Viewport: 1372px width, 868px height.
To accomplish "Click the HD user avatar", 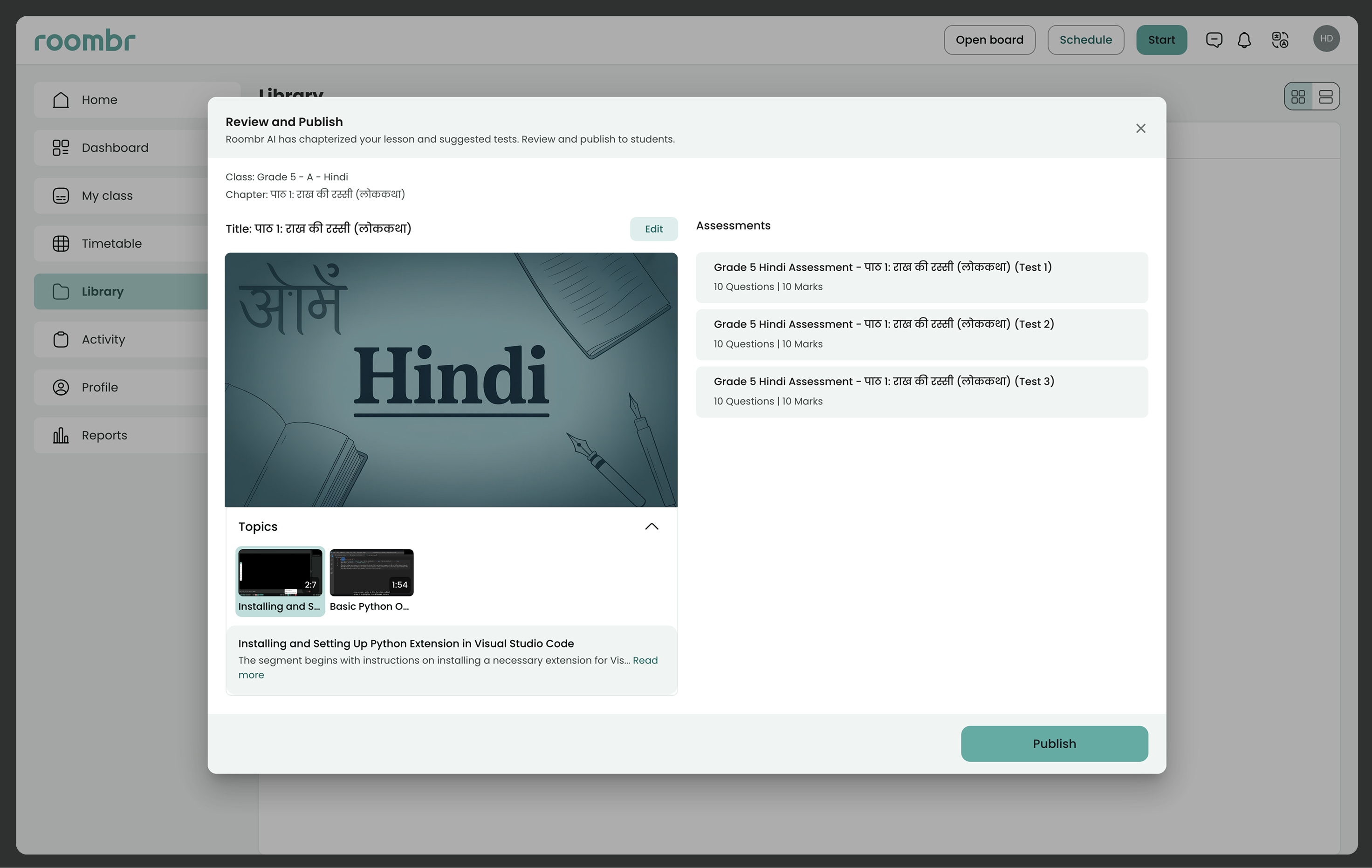I will tap(1326, 39).
